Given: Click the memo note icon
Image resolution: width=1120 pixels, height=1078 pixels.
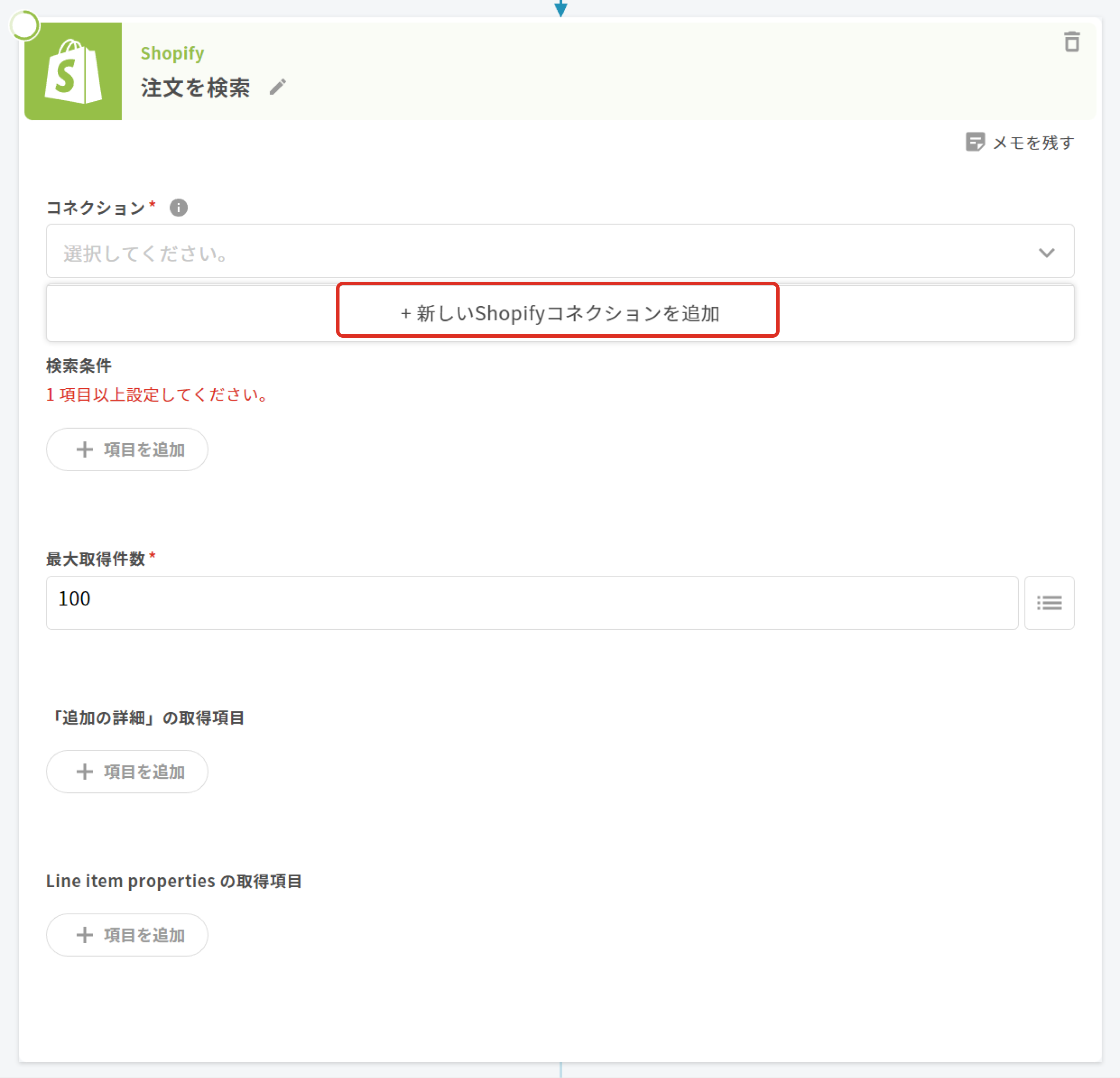Looking at the screenshot, I should click(x=974, y=142).
